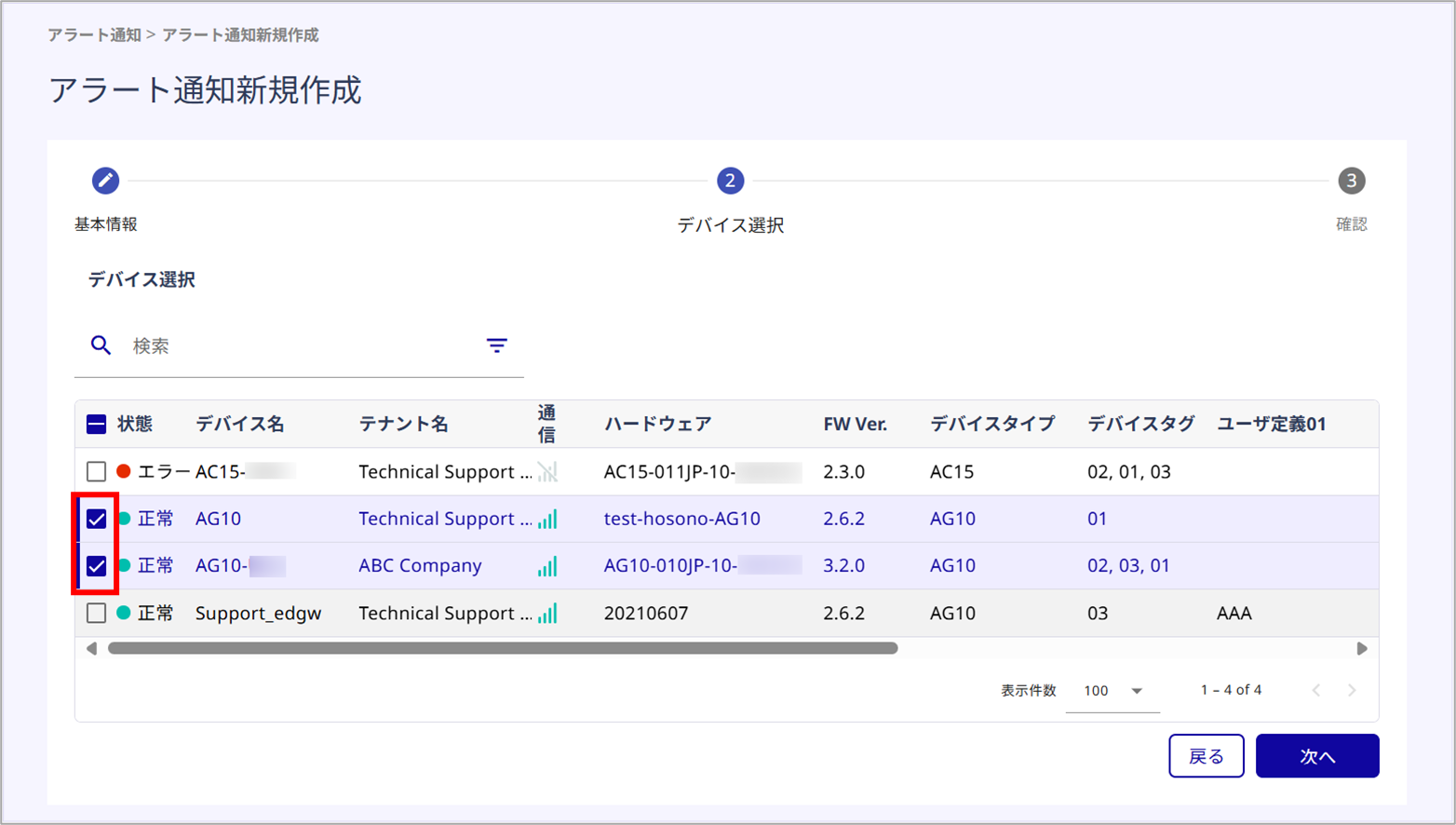Click the AAA user-defined cell
Screen dimensions: 1456x825
(x=1234, y=613)
